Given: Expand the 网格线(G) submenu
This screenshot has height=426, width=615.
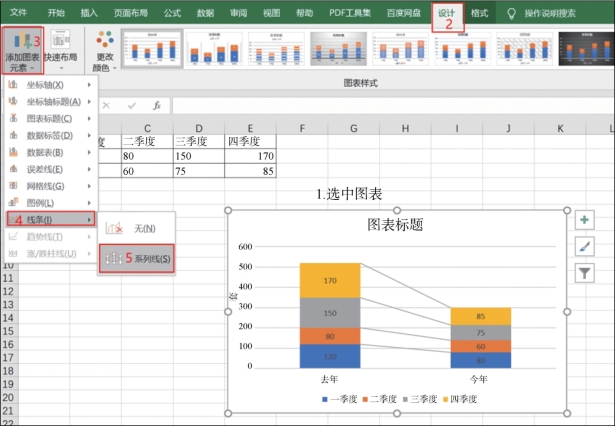Looking at the screenshot, I should tap(51, 186).
